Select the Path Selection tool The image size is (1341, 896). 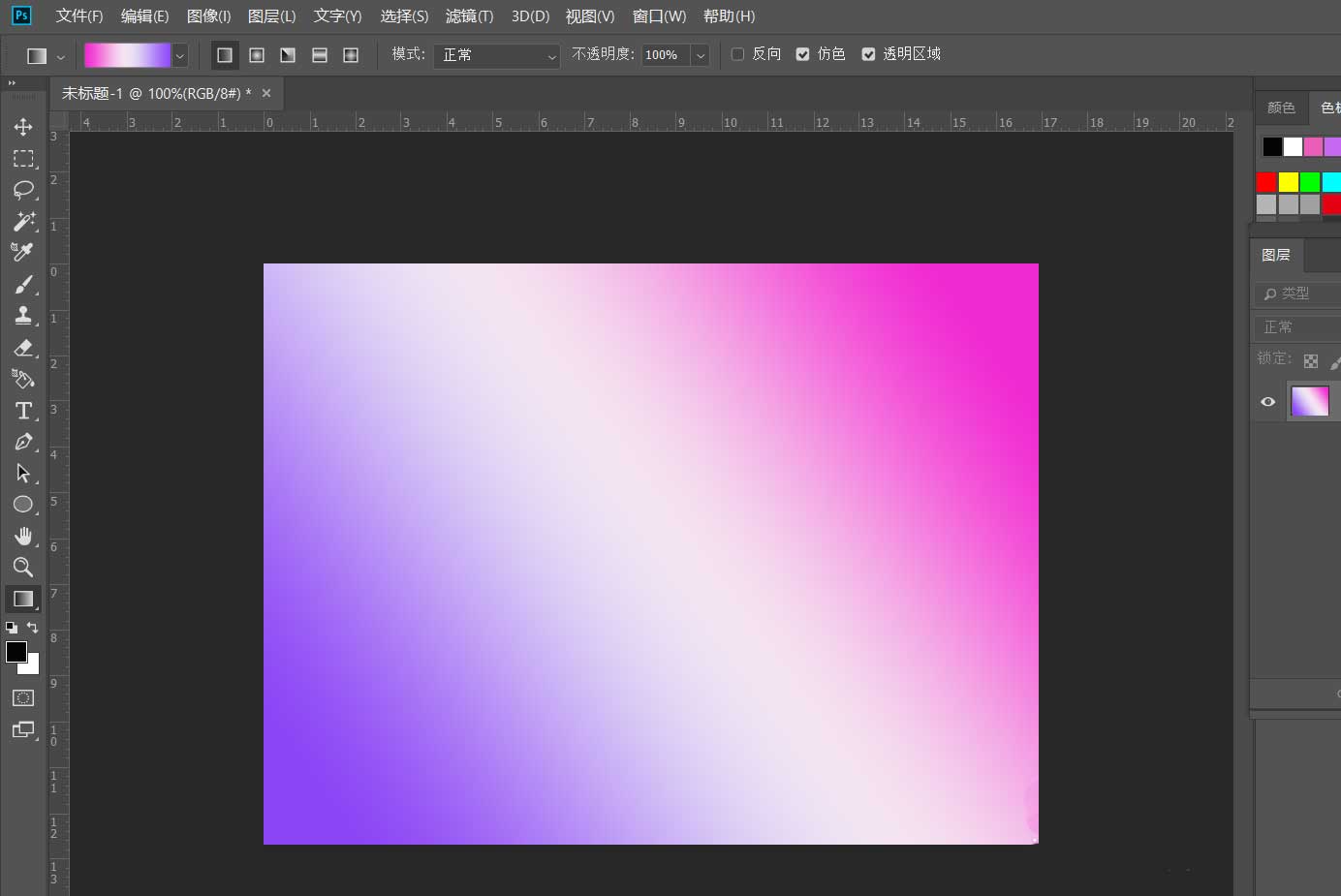tap(23, 473)
